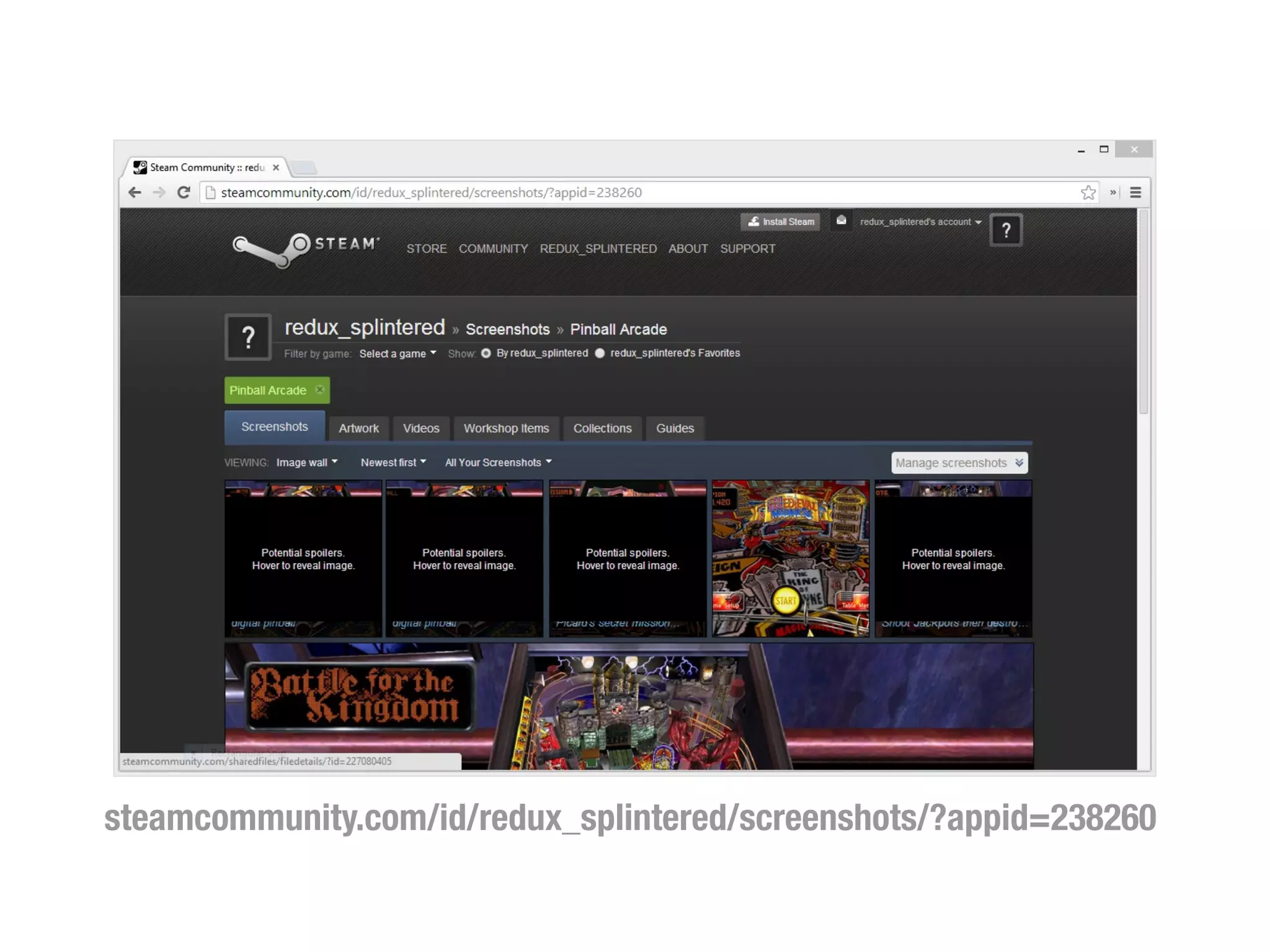
Task: Click the Screenshots breadcrumb link
Action: pos(507,329)
